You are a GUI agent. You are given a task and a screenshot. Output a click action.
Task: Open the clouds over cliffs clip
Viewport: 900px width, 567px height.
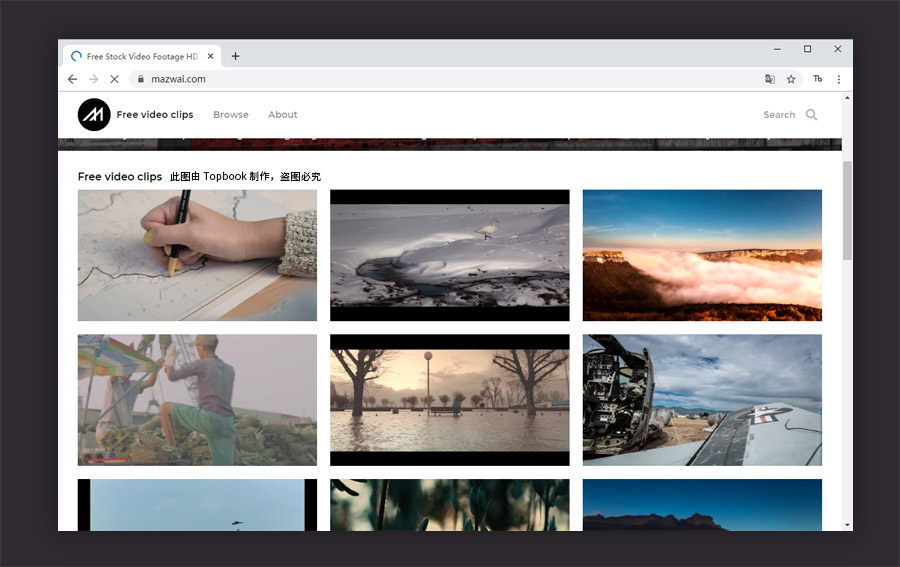(x=702, y=255)
